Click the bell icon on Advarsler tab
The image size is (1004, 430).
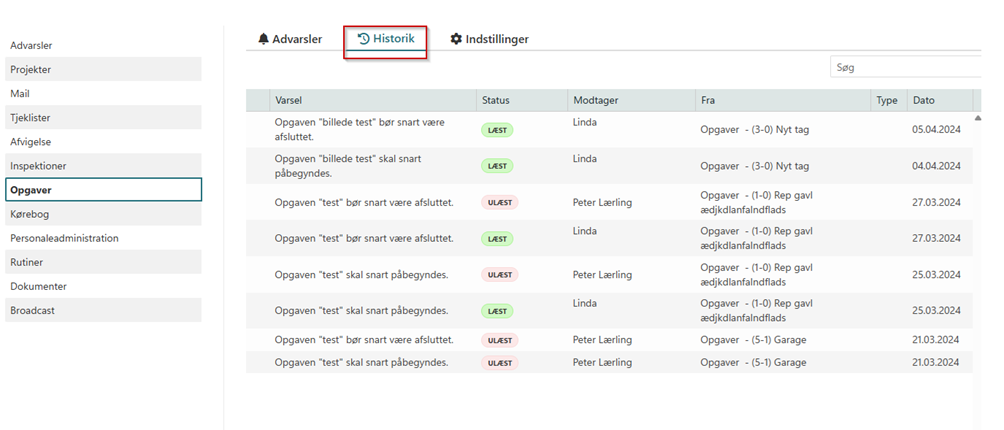coord(264,40)
